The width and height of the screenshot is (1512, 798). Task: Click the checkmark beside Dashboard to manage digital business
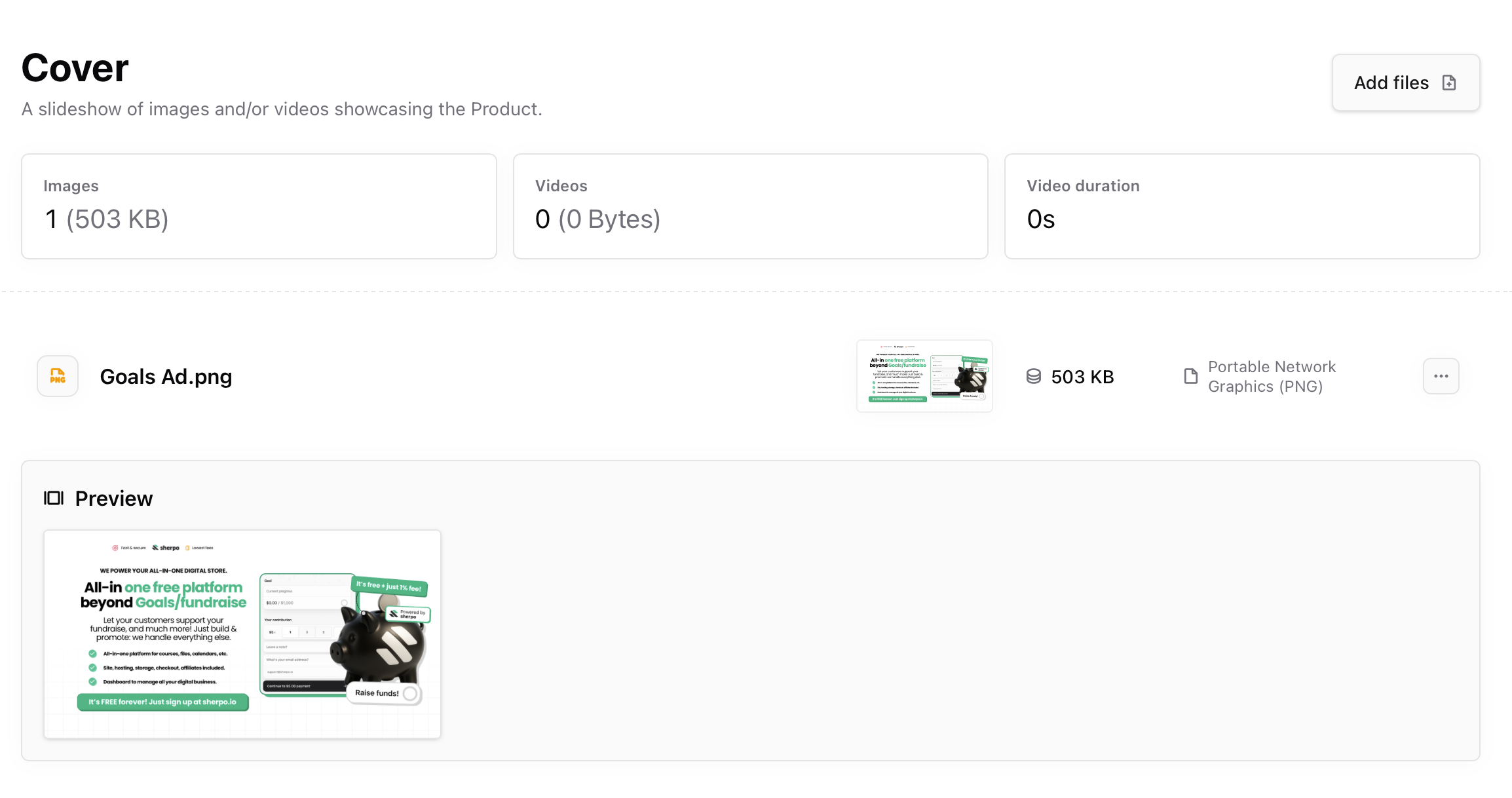pyautogui.click(x=92, y=681)
